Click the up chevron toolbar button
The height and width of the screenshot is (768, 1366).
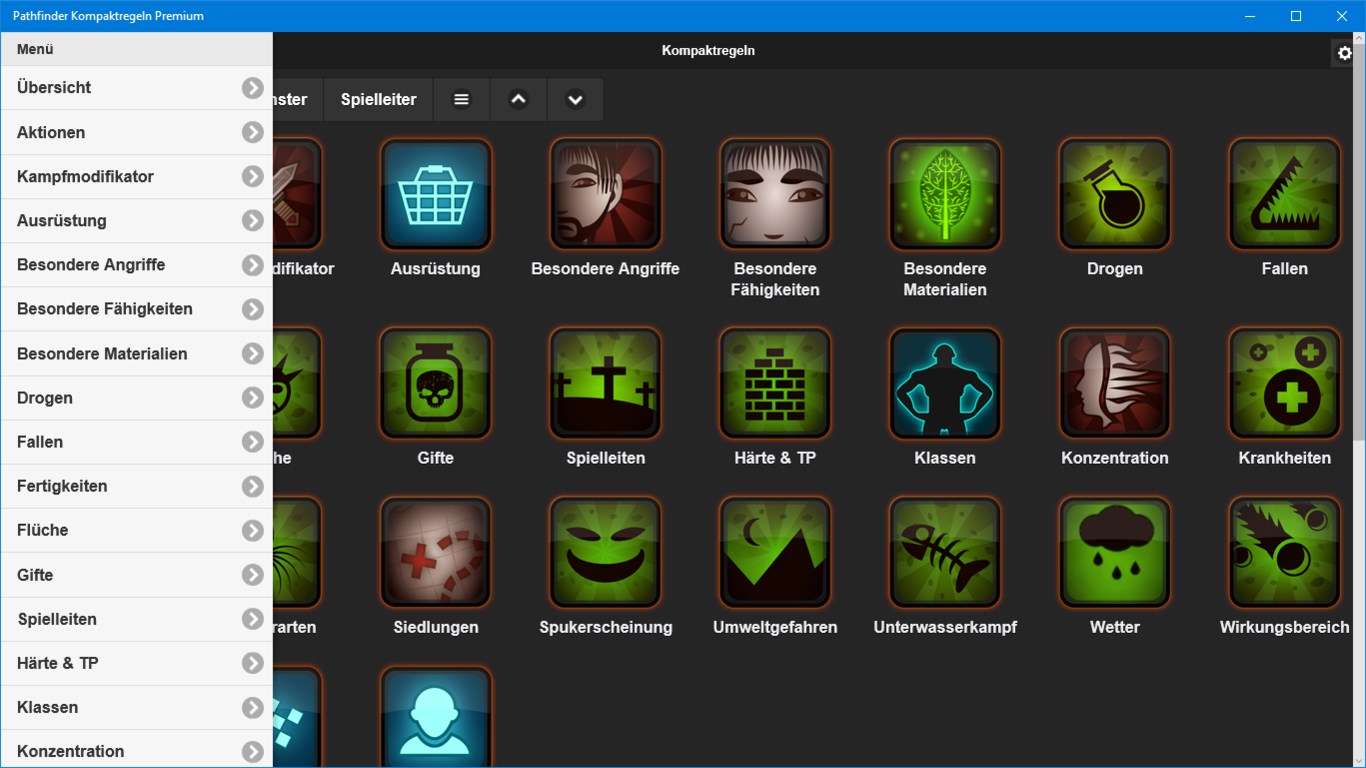point(518,100)
